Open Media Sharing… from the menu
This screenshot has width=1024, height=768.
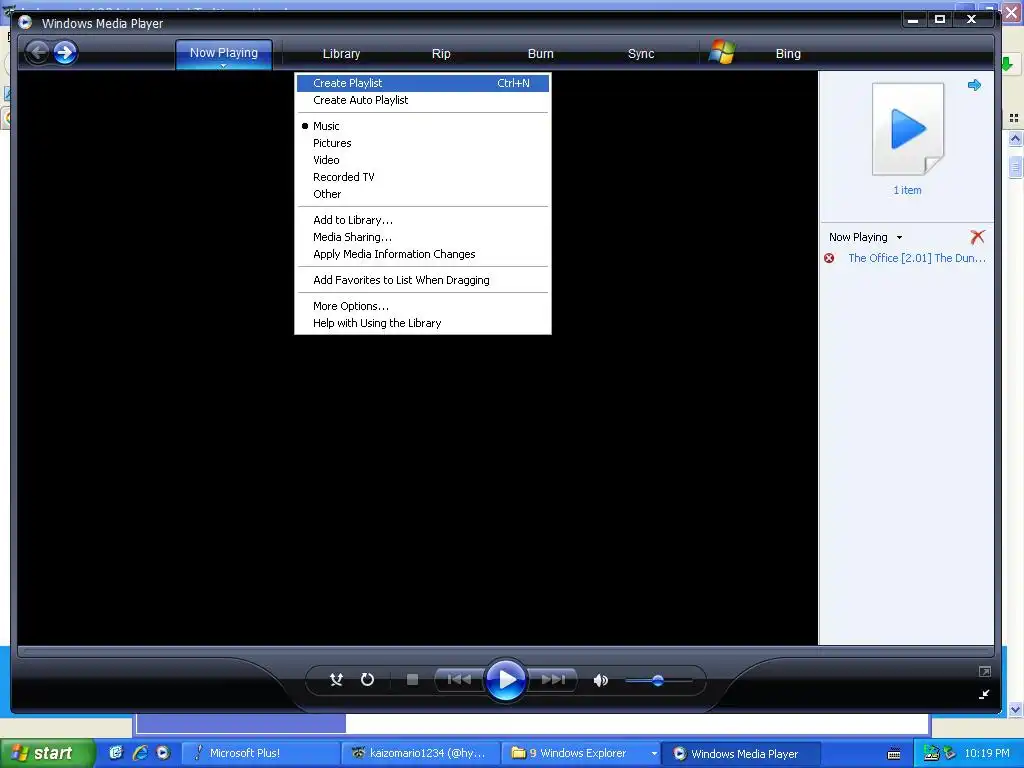pos(423,237)
